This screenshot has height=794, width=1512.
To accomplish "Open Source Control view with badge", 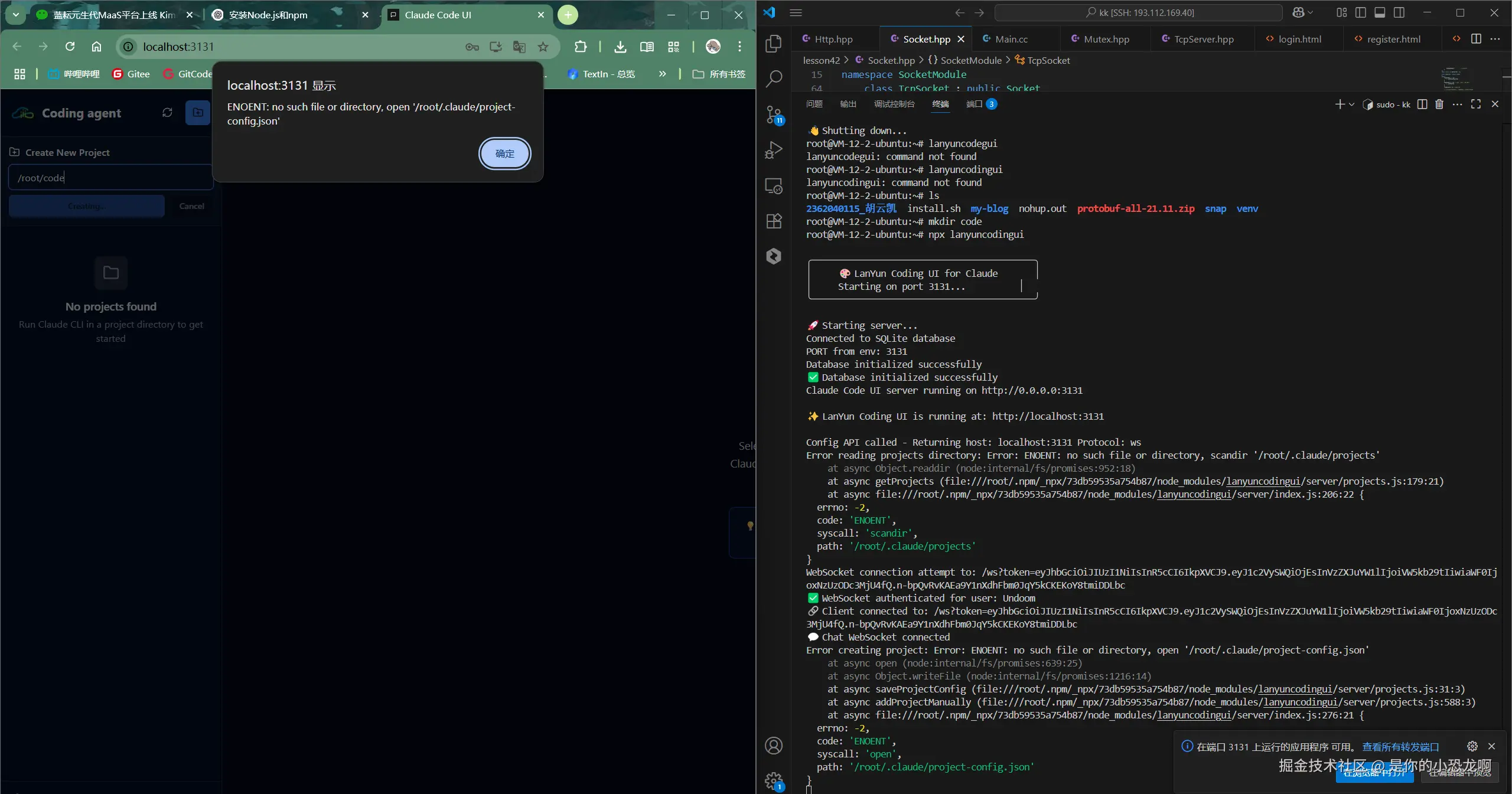I will (x=773, y=114).
